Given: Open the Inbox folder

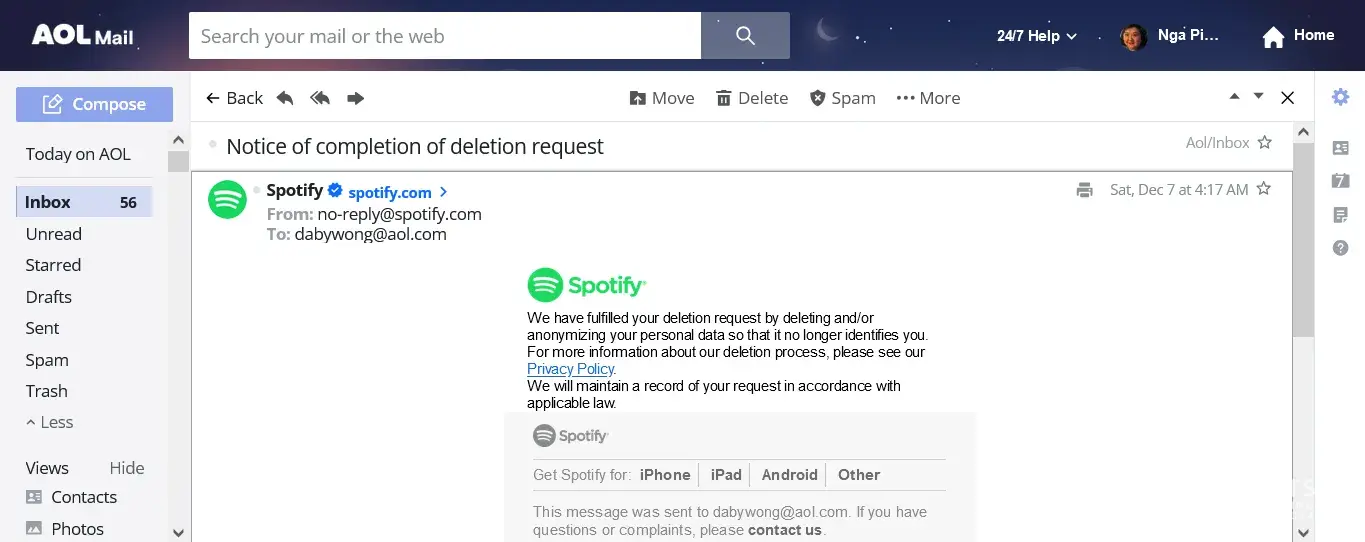Looking at the screenshot, I should tap(48, 202).
